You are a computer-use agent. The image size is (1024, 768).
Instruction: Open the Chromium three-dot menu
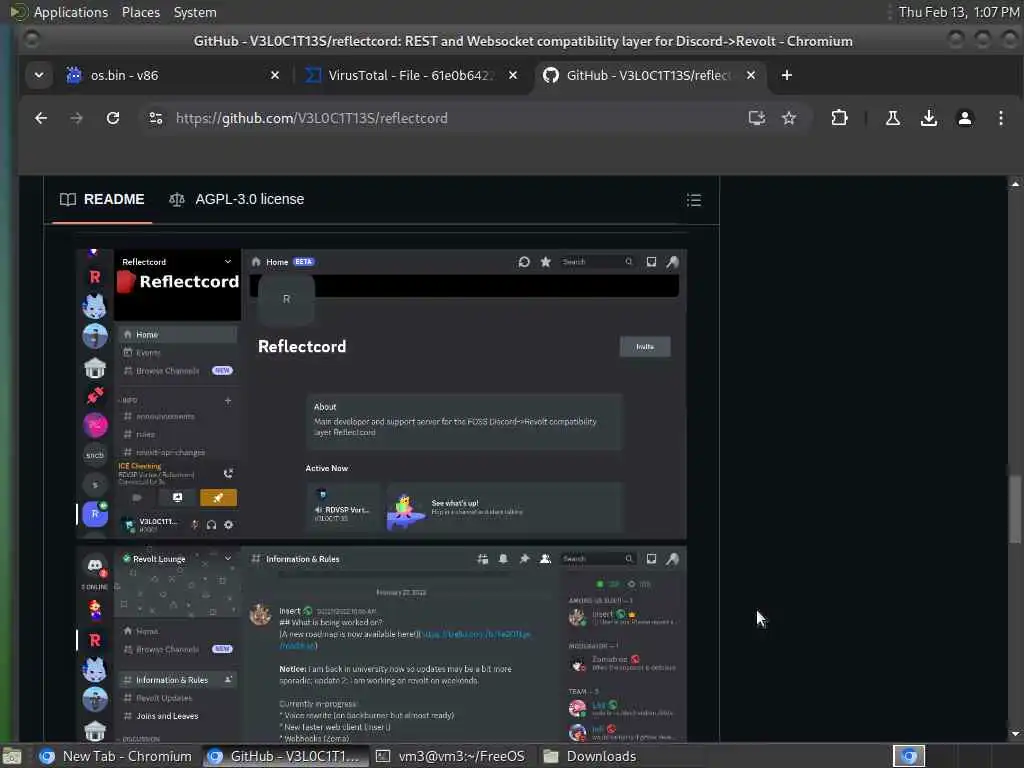[1000, 118]
